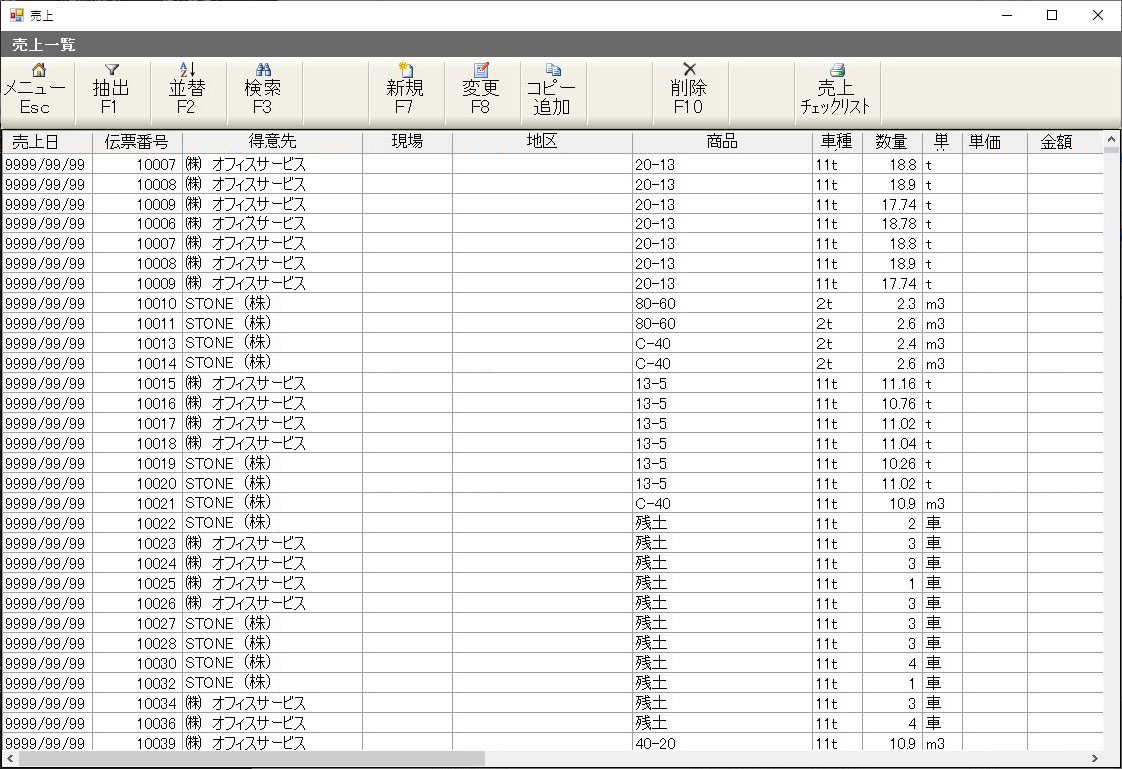
Task: Click the horizontal scrollbar left arrow
Action: (x=9, y=759)
